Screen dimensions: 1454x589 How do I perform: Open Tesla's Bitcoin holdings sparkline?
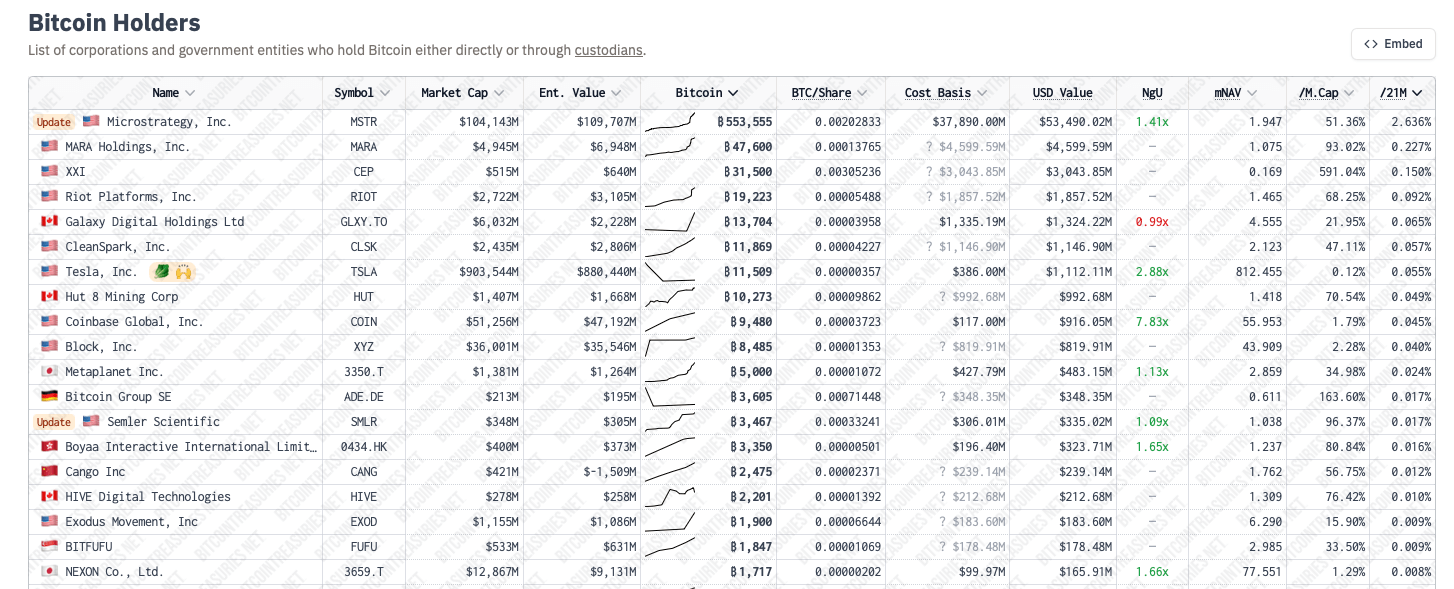(670, 272)
